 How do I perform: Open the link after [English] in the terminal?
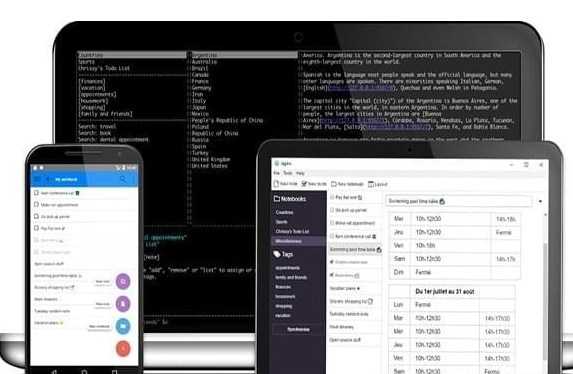pos(361,88)
